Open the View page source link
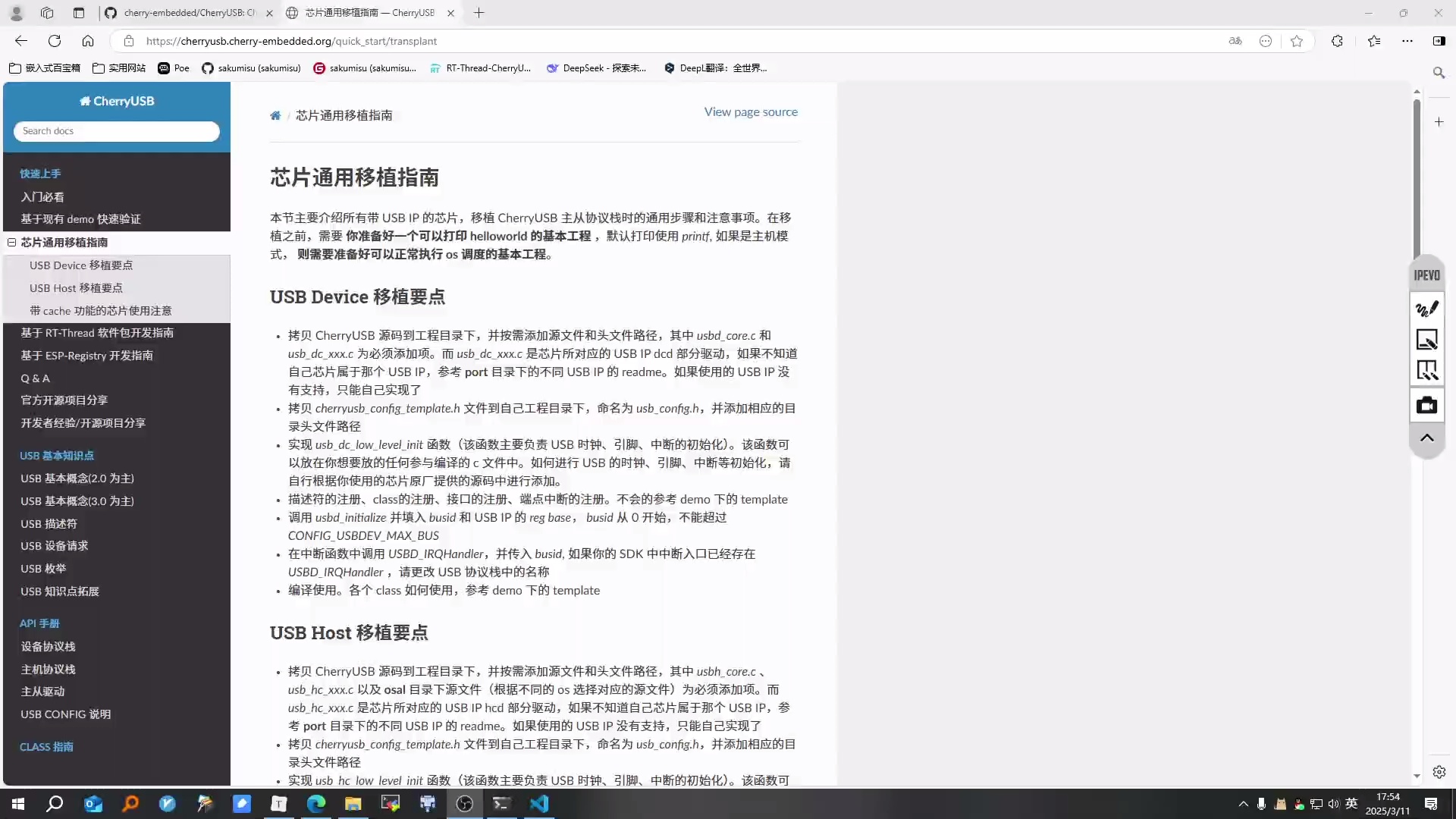 [750, 111]
